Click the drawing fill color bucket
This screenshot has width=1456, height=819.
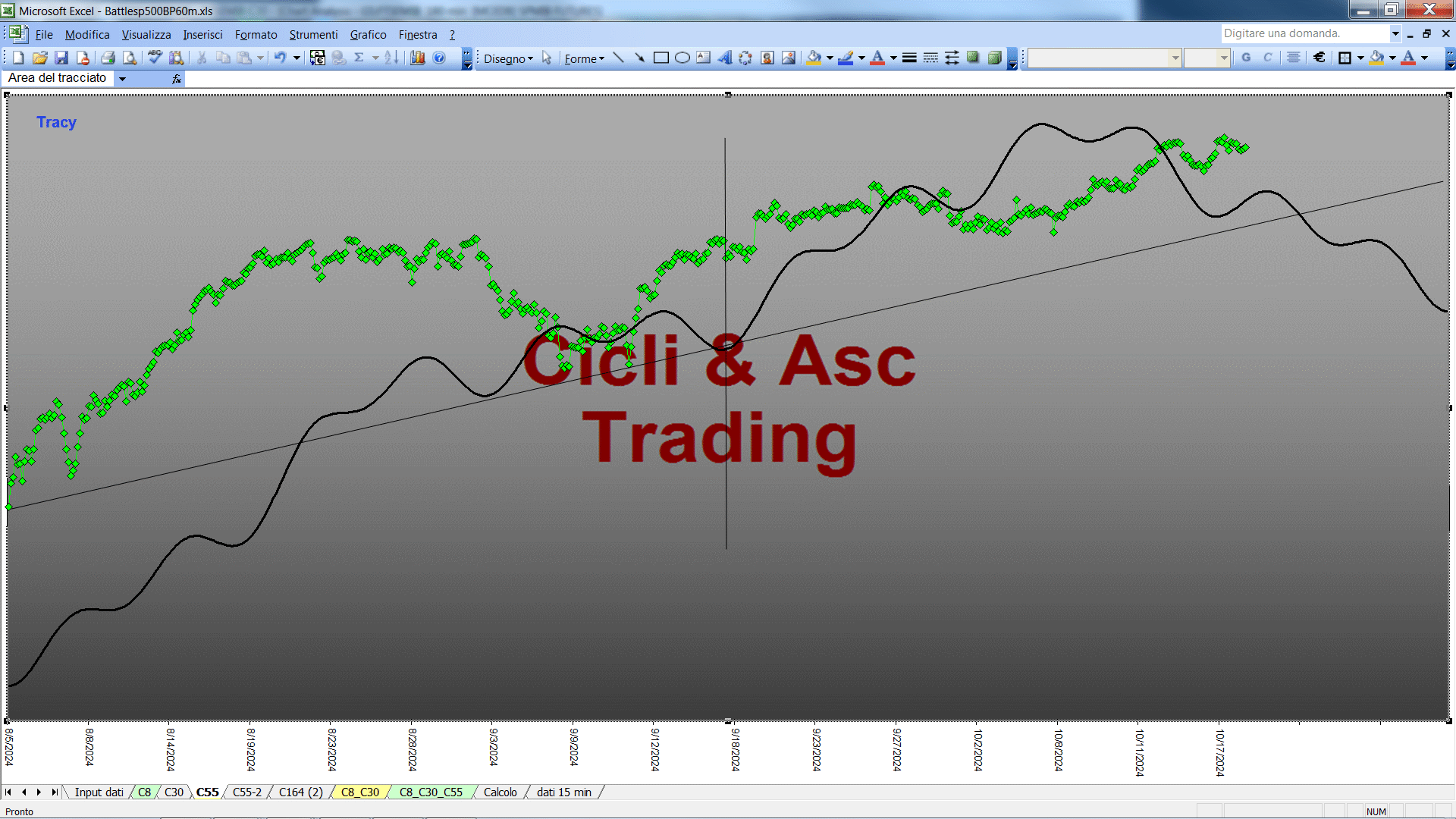tap(814, 58)
